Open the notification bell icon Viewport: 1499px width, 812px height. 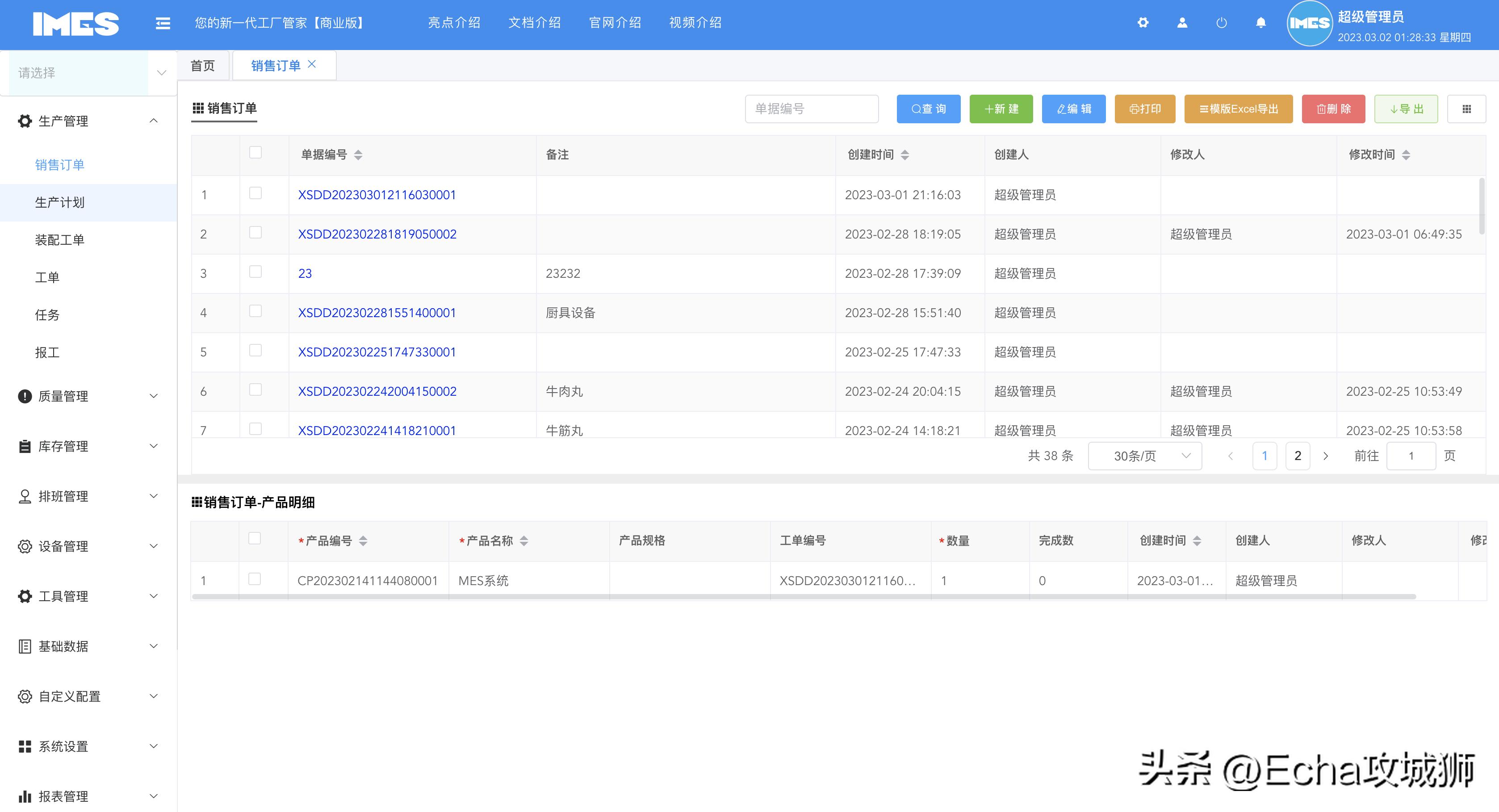(x=1260, y=22)
